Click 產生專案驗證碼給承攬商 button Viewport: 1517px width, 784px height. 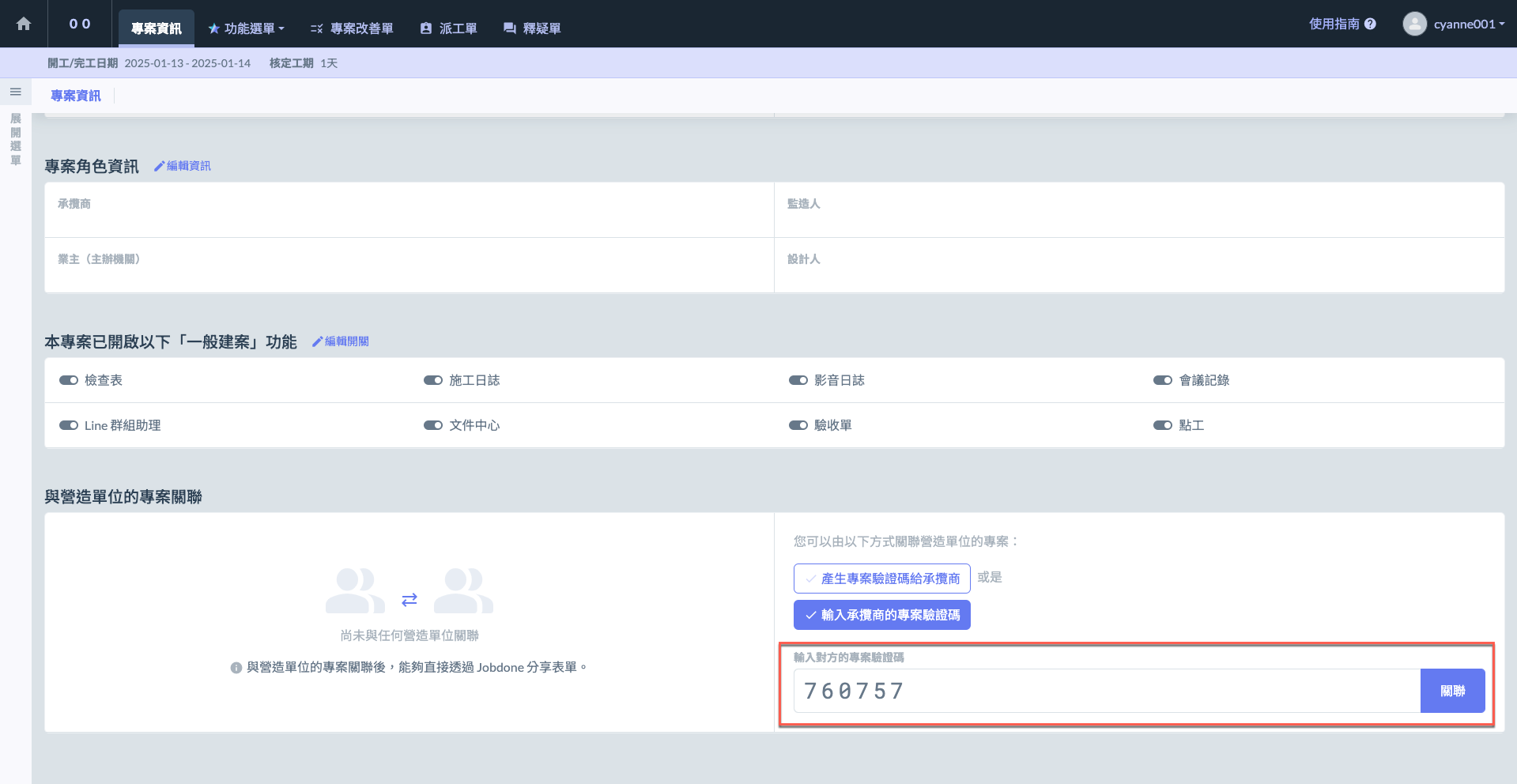click(x=881, y=579)
